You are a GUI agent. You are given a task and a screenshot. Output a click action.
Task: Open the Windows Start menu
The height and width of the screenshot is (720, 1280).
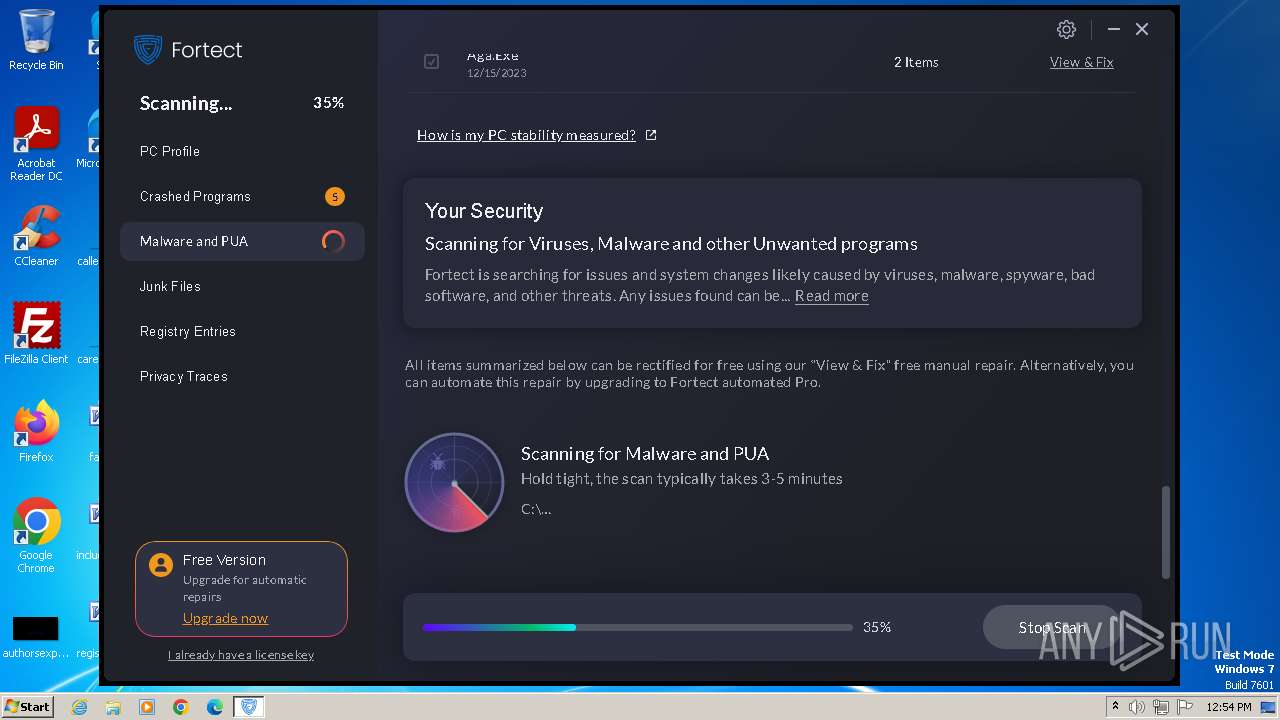[x=27, y=707]
